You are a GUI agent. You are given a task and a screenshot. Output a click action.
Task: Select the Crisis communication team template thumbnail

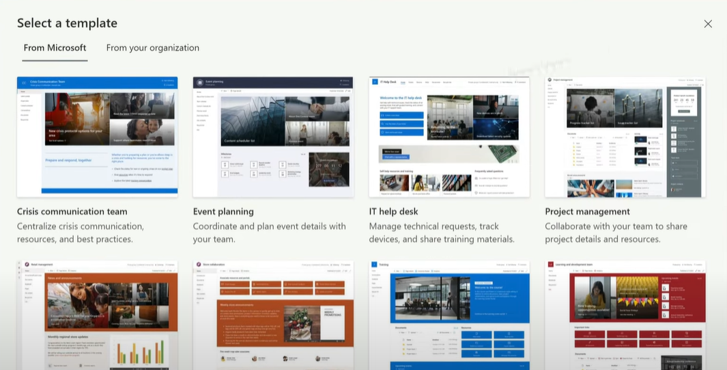[97, 137]
